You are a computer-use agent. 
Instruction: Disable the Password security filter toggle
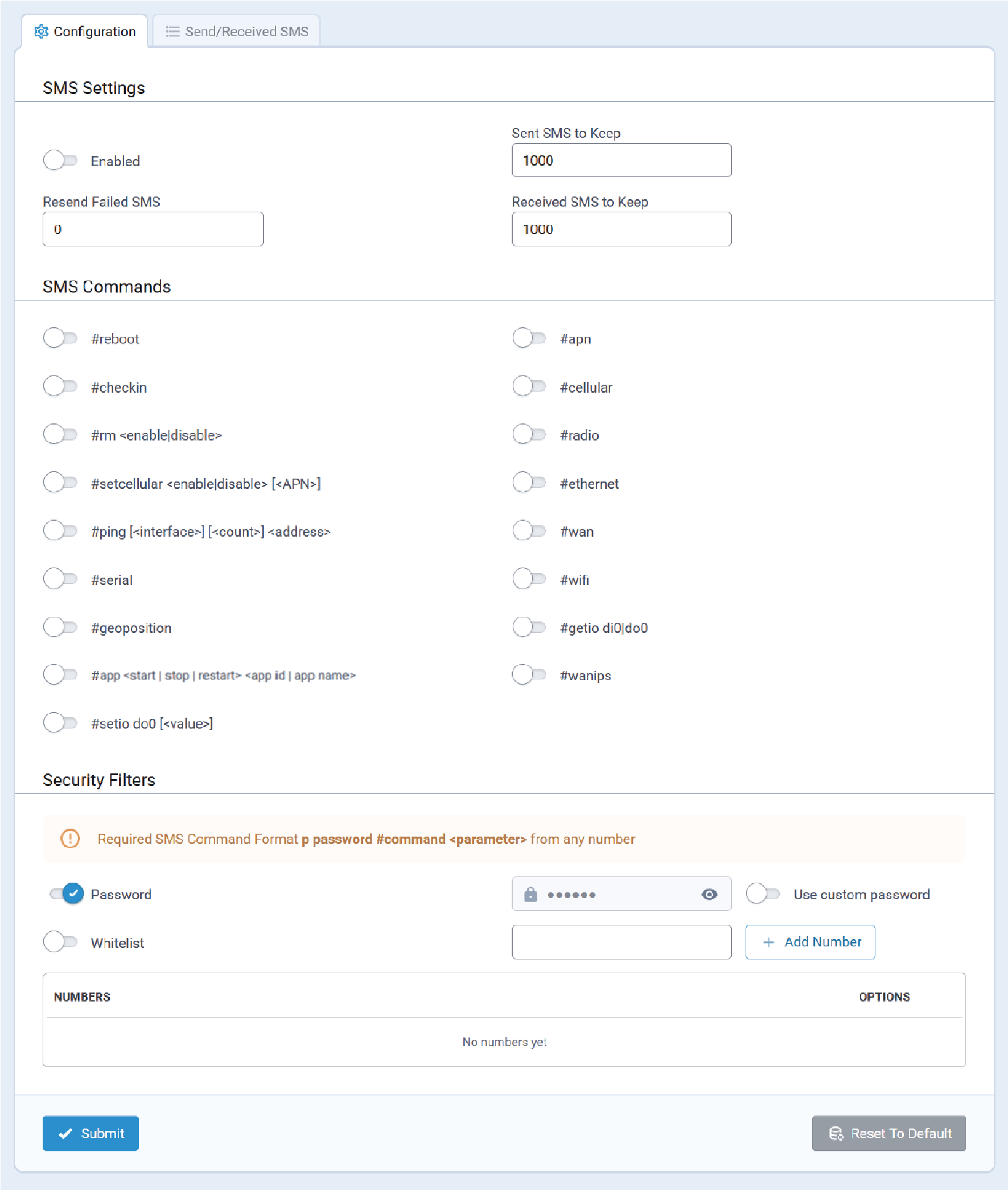[x=66, y=893]
